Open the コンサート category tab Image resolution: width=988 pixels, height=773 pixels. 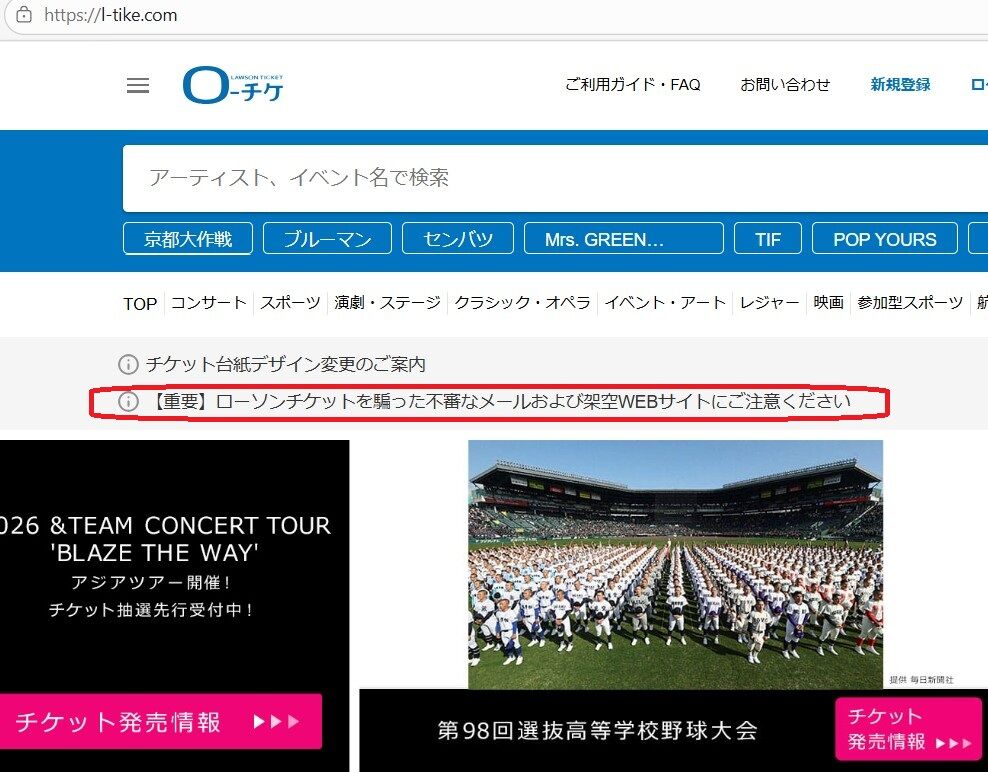[x=209, y=303]
